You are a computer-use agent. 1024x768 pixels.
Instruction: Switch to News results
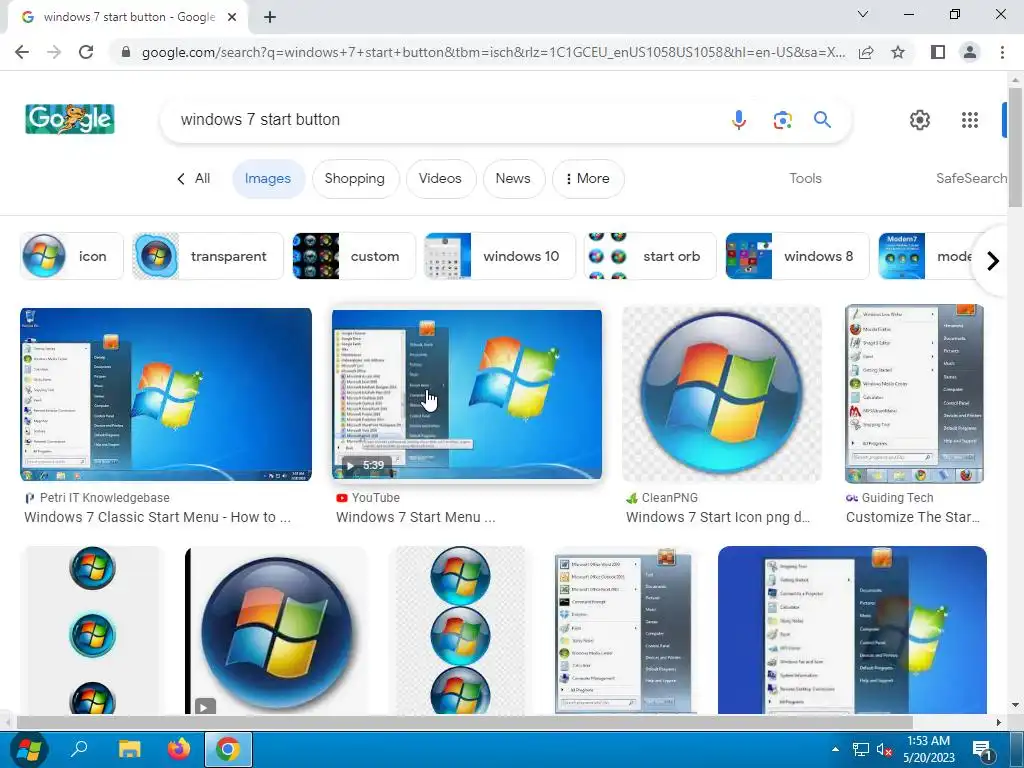pos(513,178)
